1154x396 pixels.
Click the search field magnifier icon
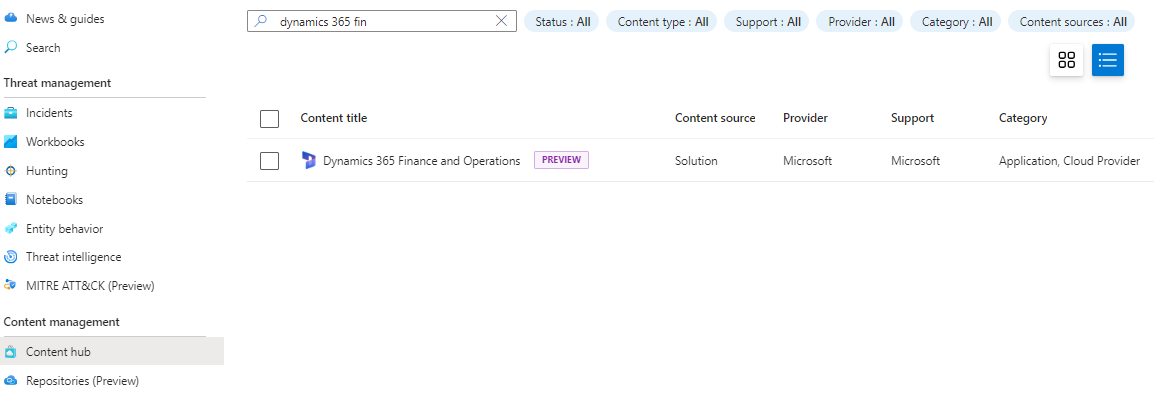(x=261, y=21)
